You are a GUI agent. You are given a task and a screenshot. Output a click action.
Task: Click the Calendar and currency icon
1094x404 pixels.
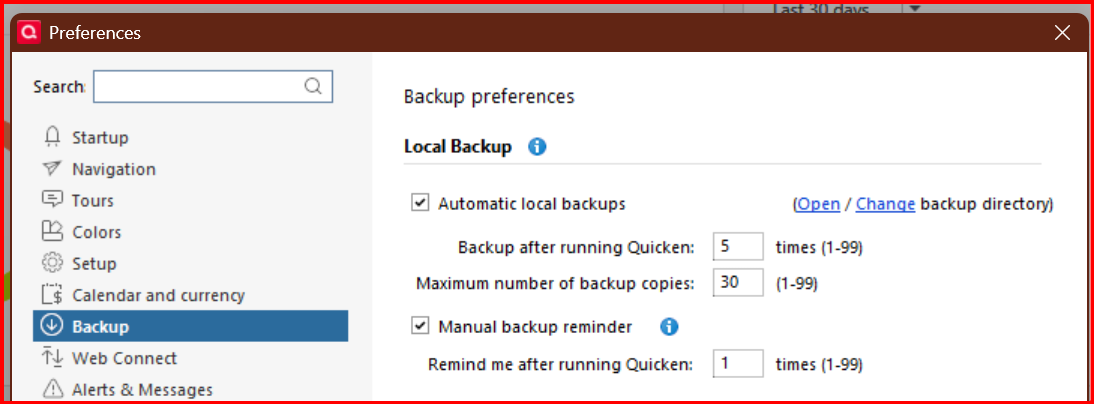pos(53,295)
